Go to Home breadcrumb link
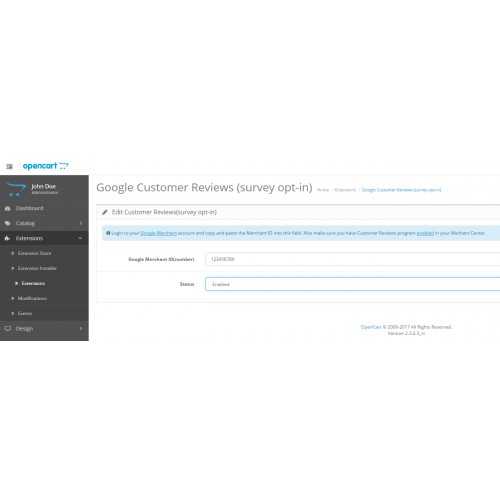This screenshot has height=500, width=500. (x=323, y=190)
